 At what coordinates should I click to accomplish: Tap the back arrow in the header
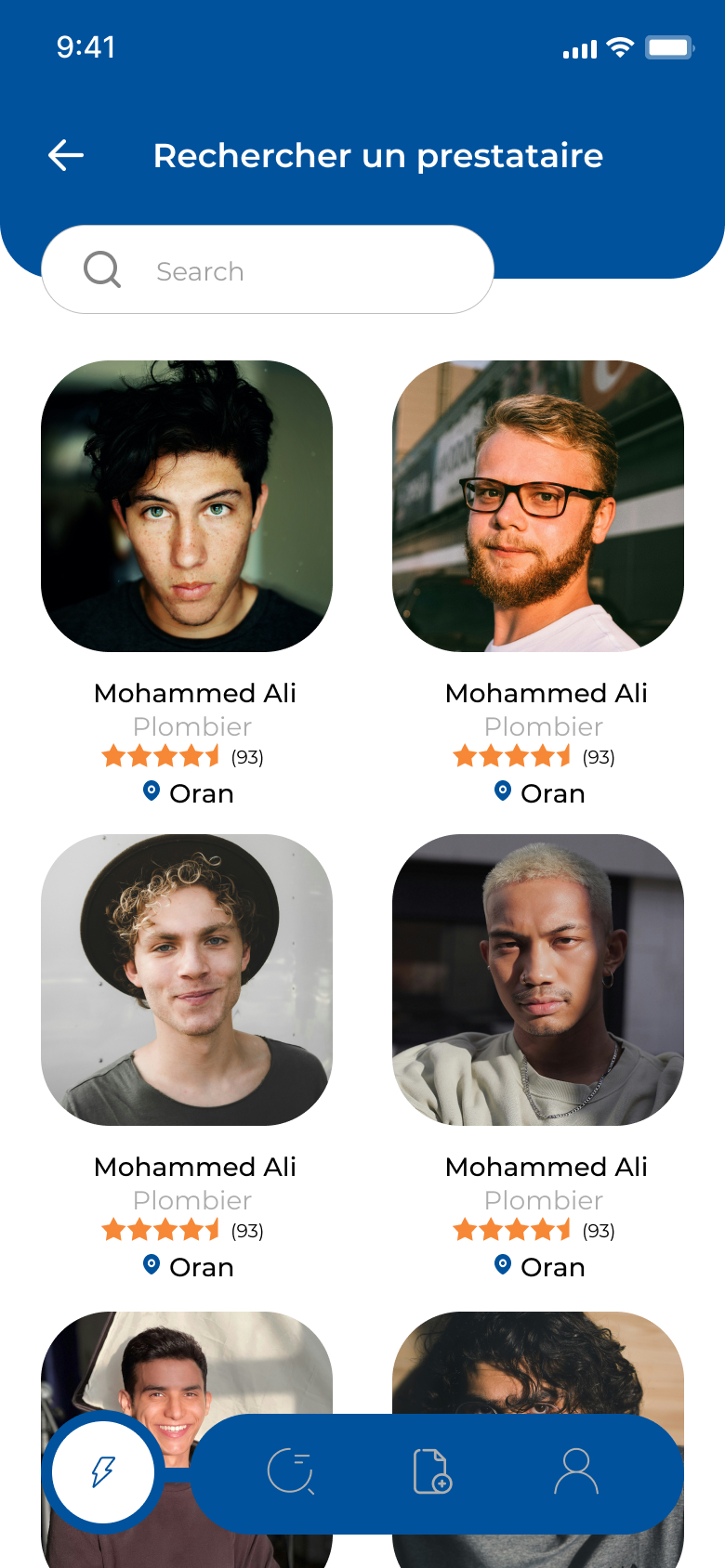tap(66, 155)
